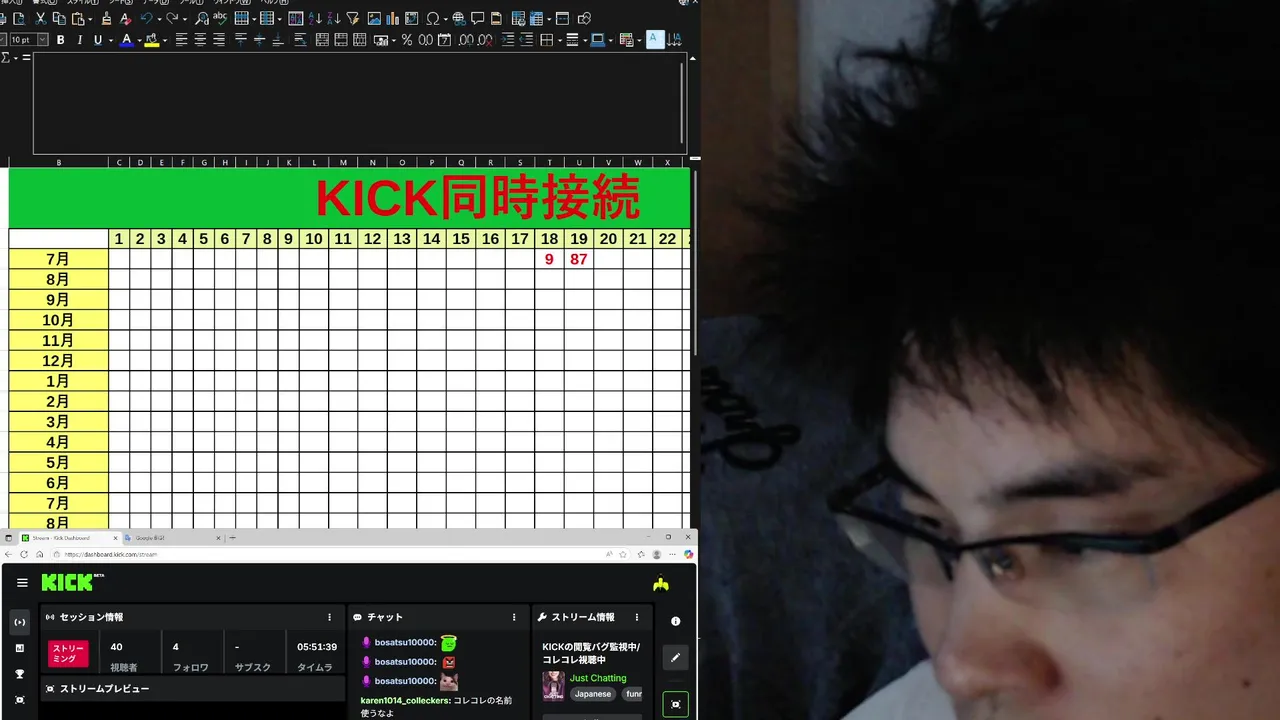Toggle Underline formatting
1280x720 pixels.
pos(98,40)
